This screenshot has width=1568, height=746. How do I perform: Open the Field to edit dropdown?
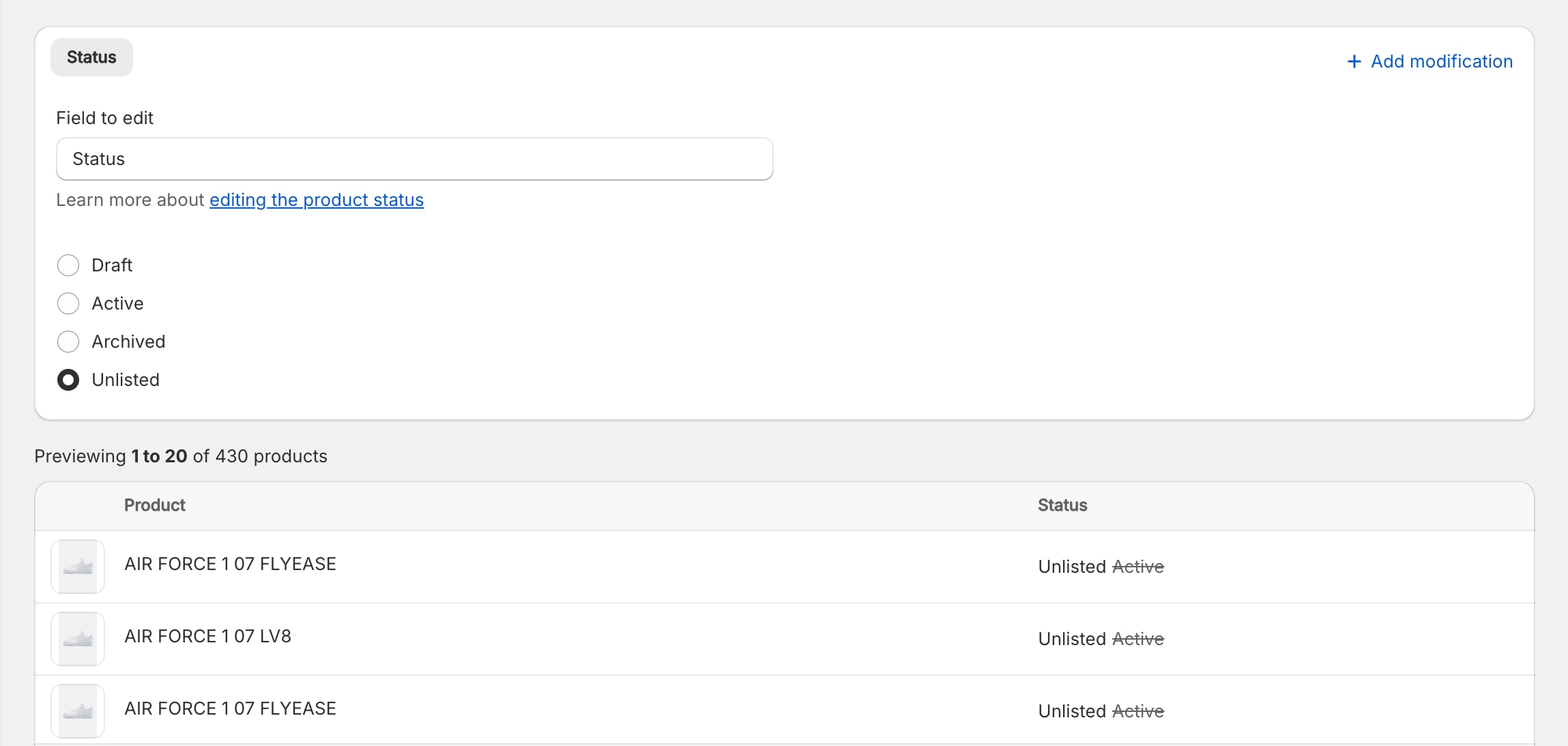[x=414, y=159]
